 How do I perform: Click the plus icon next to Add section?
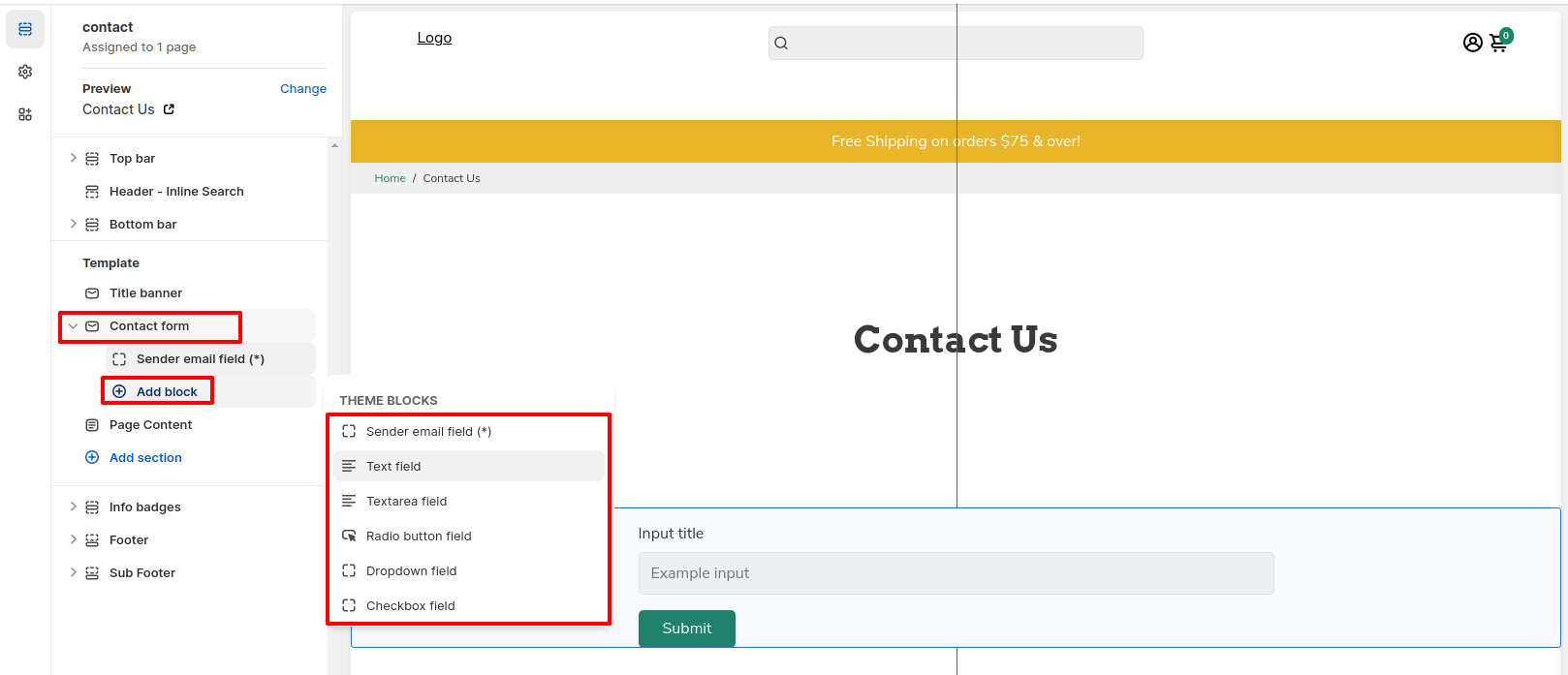[x=92, y=457]
